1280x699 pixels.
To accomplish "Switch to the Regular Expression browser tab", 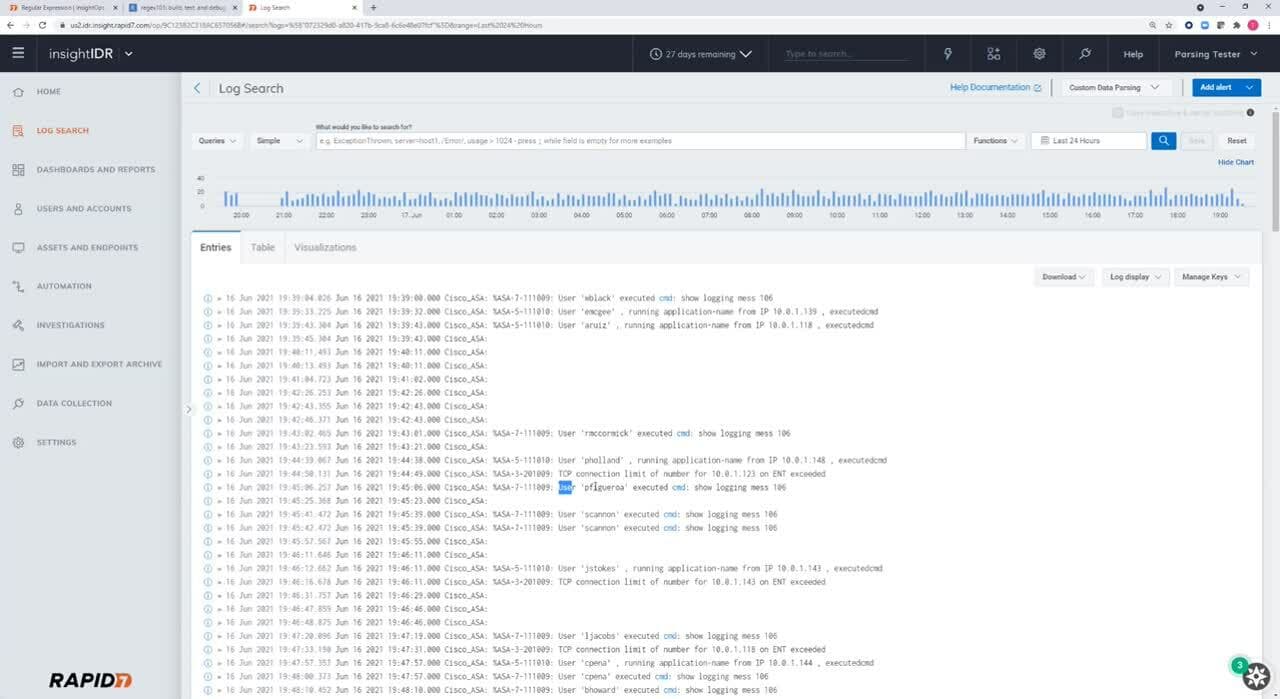I will coord(62,7).
